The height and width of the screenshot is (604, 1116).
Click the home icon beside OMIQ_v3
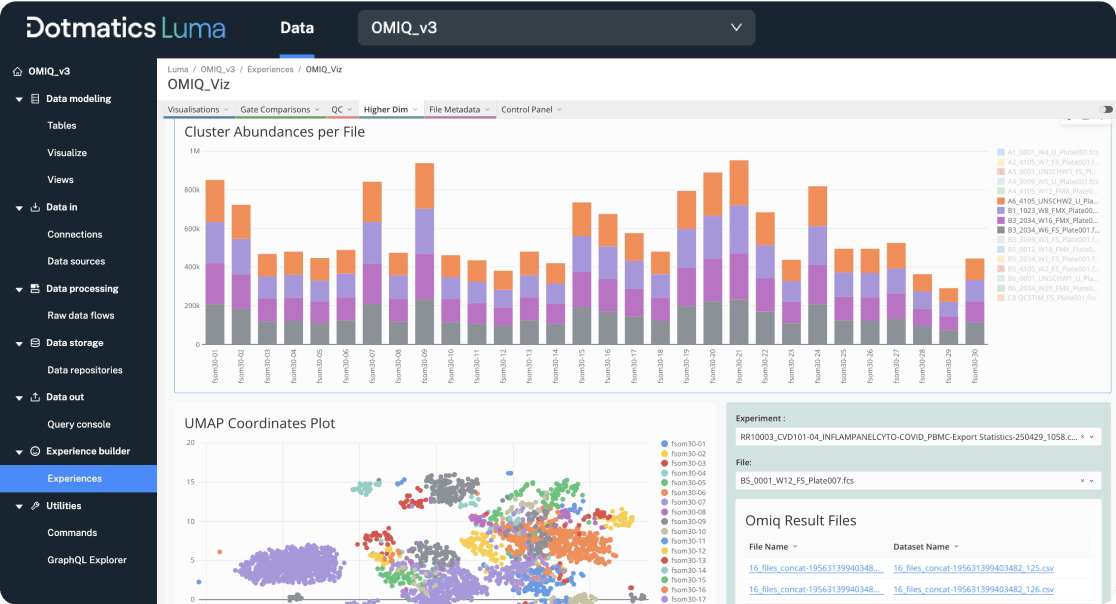(17, 72)
